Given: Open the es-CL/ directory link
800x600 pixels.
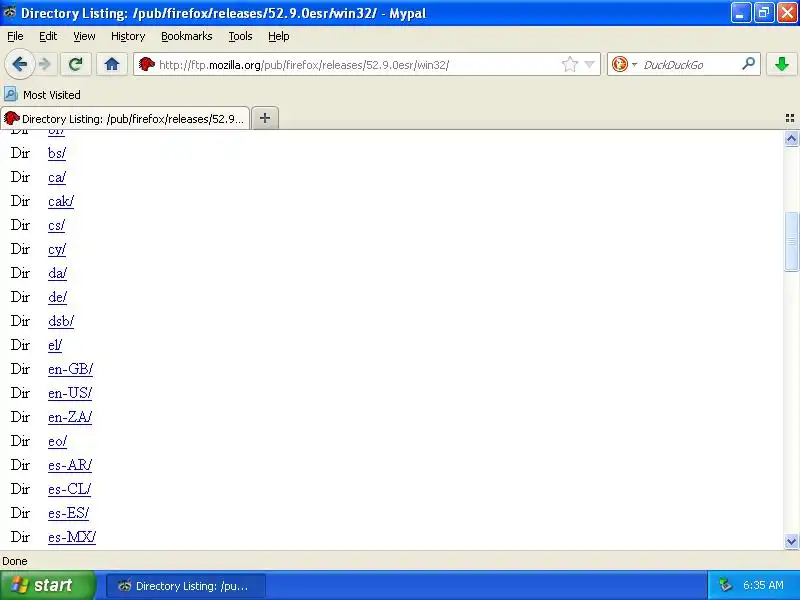Looking at the screenshot, I should (69, 489).
